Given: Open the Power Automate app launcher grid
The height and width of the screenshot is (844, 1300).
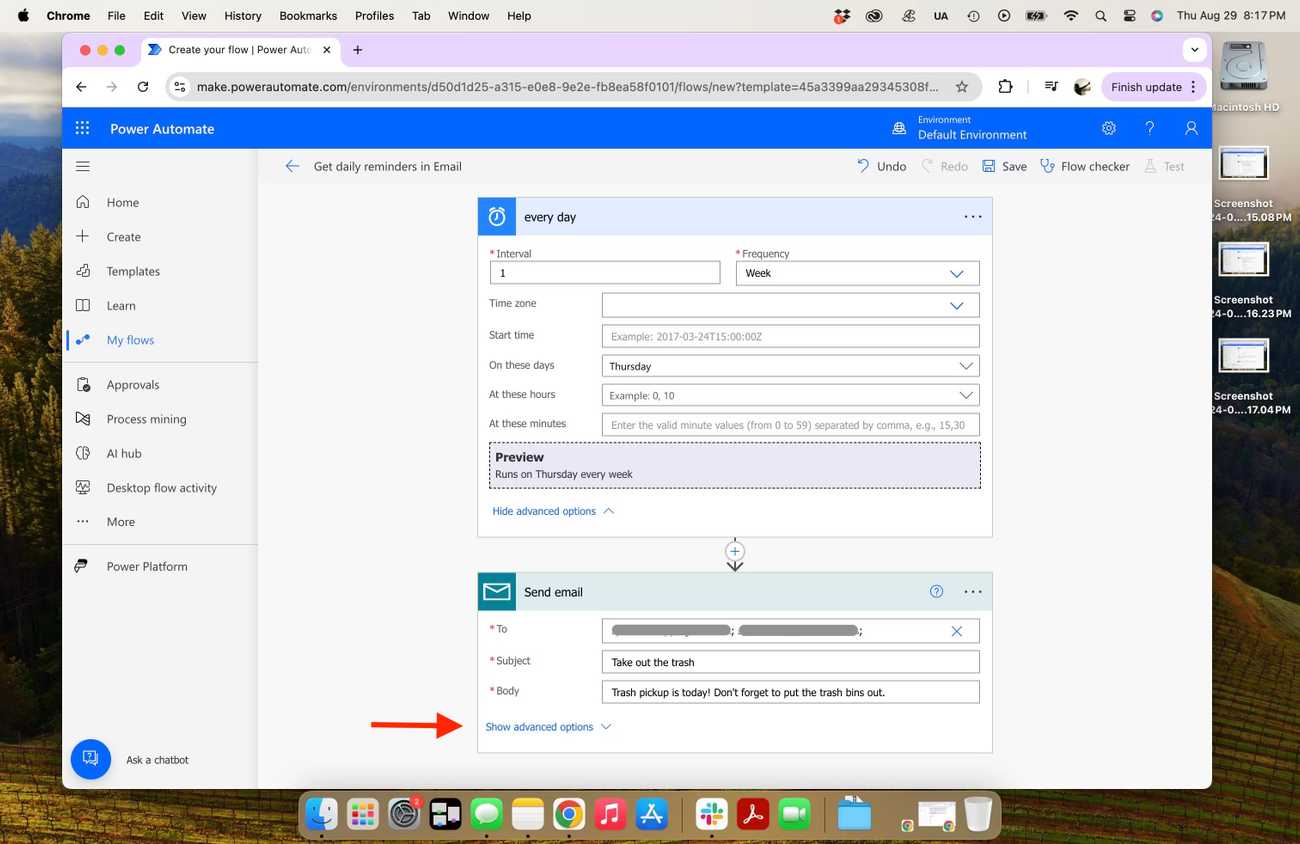Looking at the screenshot, I should (82, 128).
